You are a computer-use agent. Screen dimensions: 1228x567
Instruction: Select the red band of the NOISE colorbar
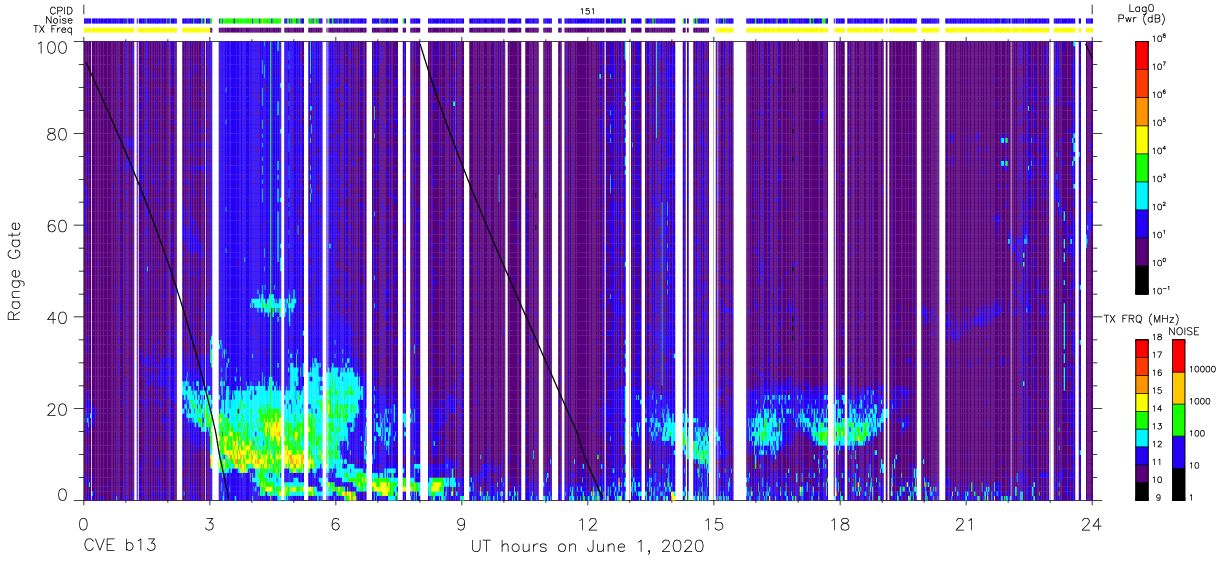[x=1179, y=356]
